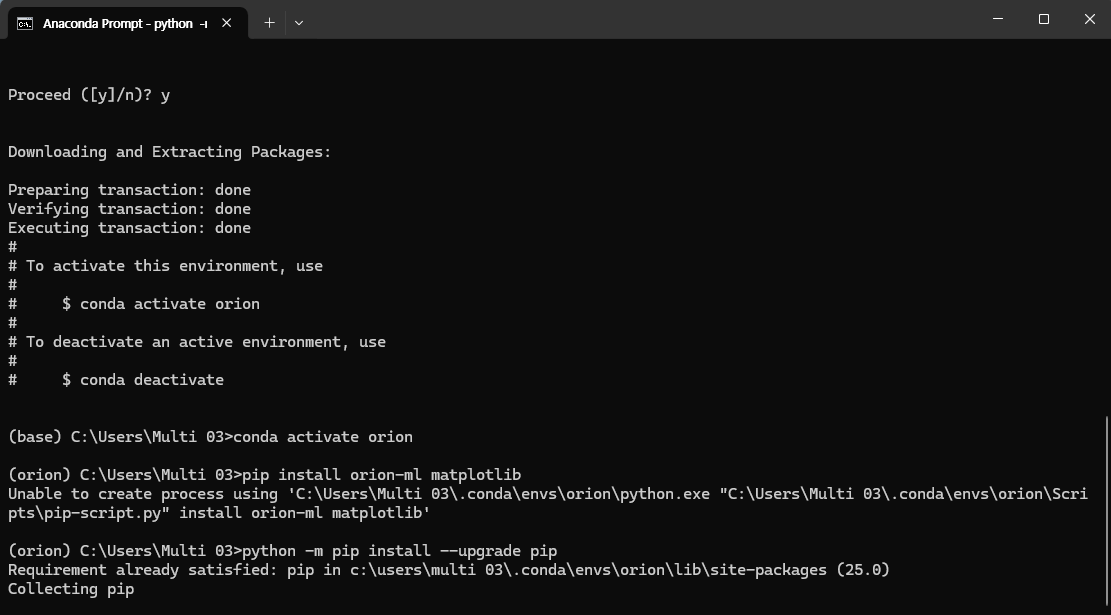Click the 'Proceed ([y]/n)? y' line
Viewport: 1111px width, 615px height.
click(89, 95)
